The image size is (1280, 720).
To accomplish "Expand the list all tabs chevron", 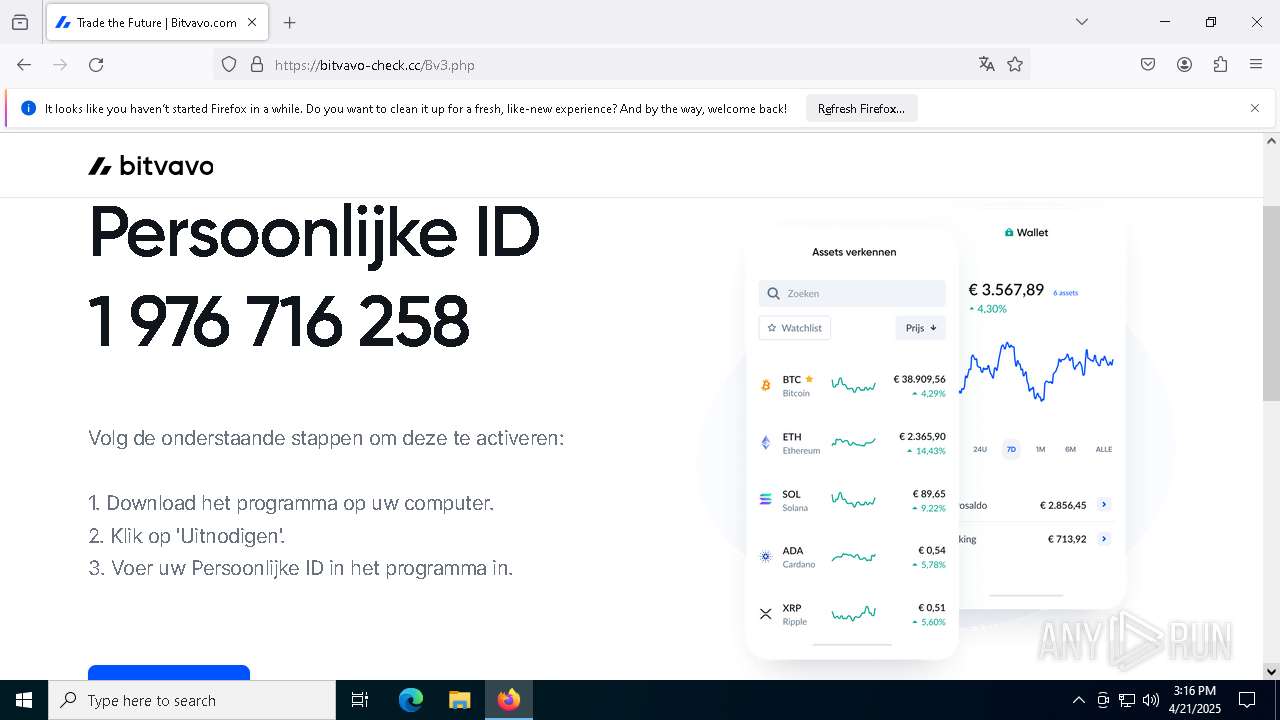I will tap(1081, 22).
